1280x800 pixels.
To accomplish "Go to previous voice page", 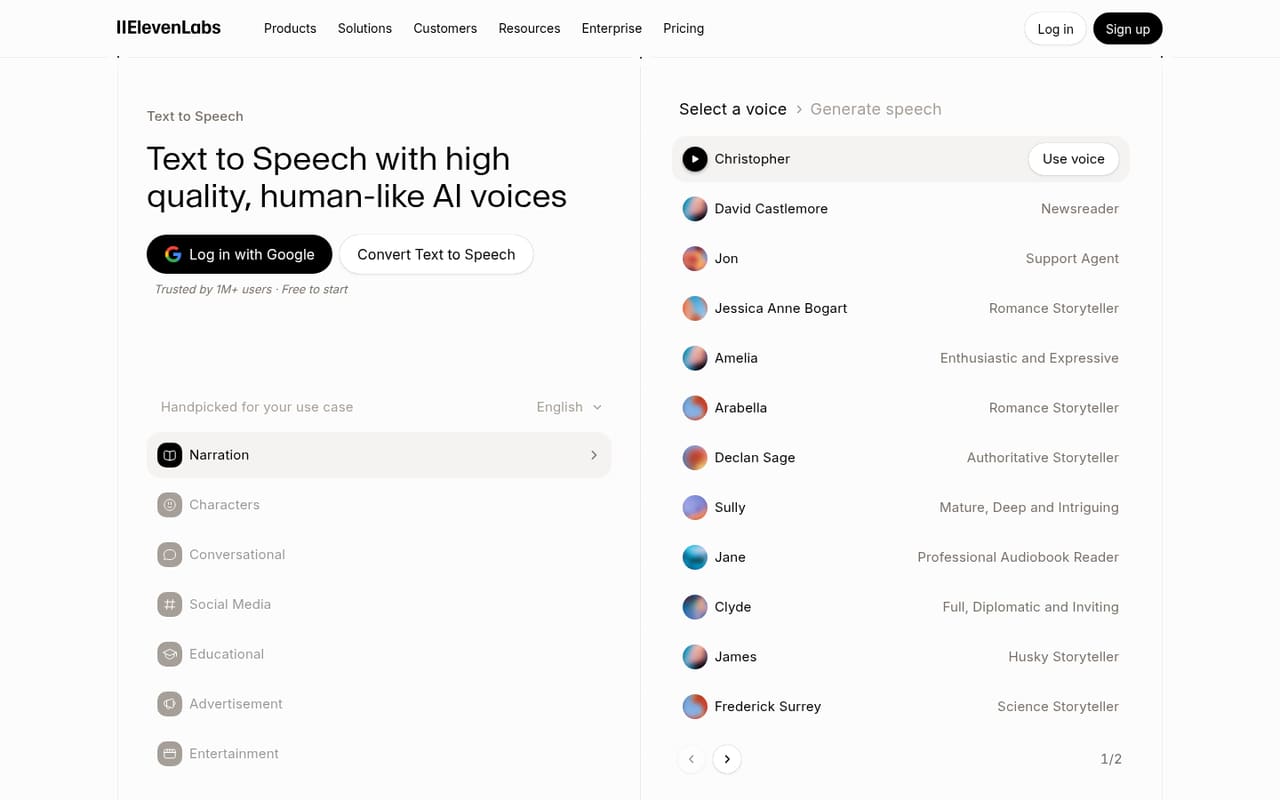I will [691, 759].
